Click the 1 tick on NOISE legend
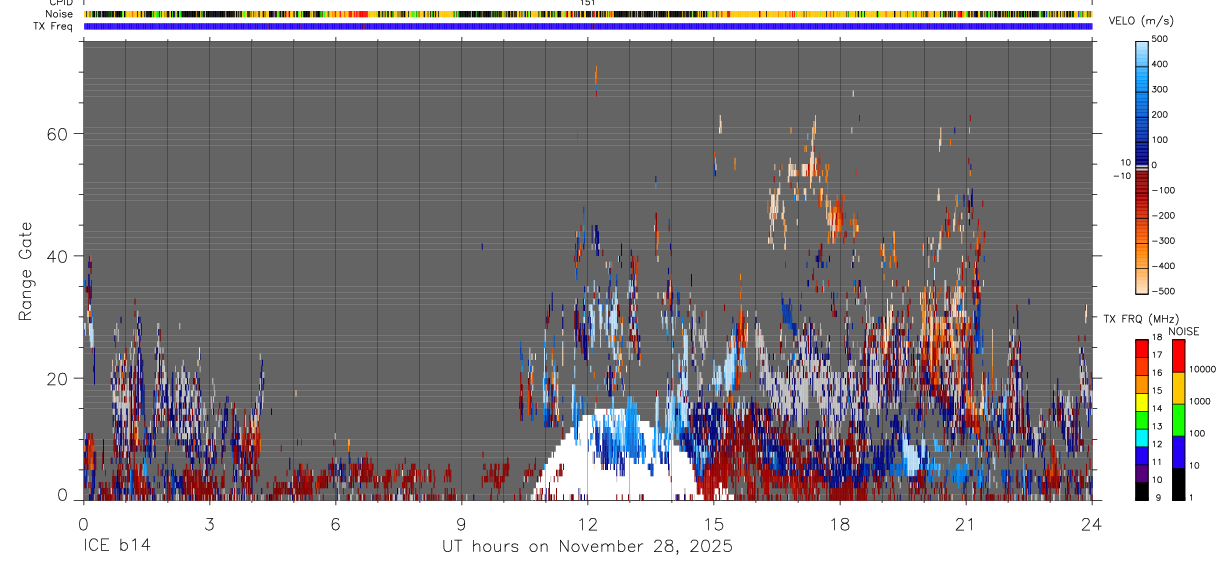 (x=1189, y=498)
